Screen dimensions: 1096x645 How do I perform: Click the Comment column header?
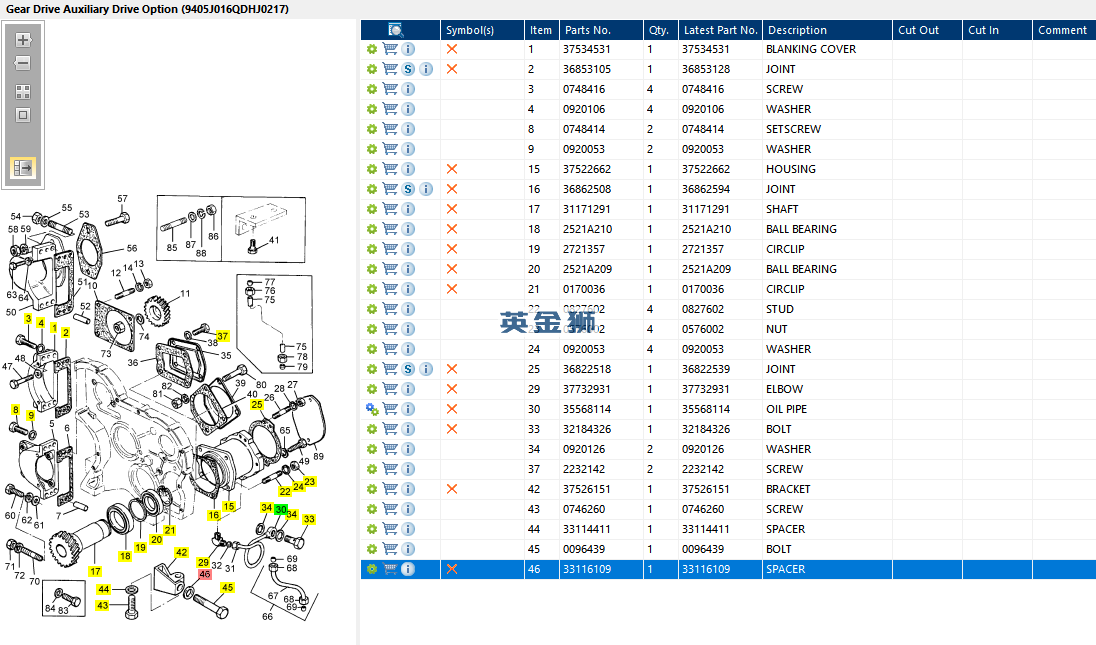point(1062,30)
